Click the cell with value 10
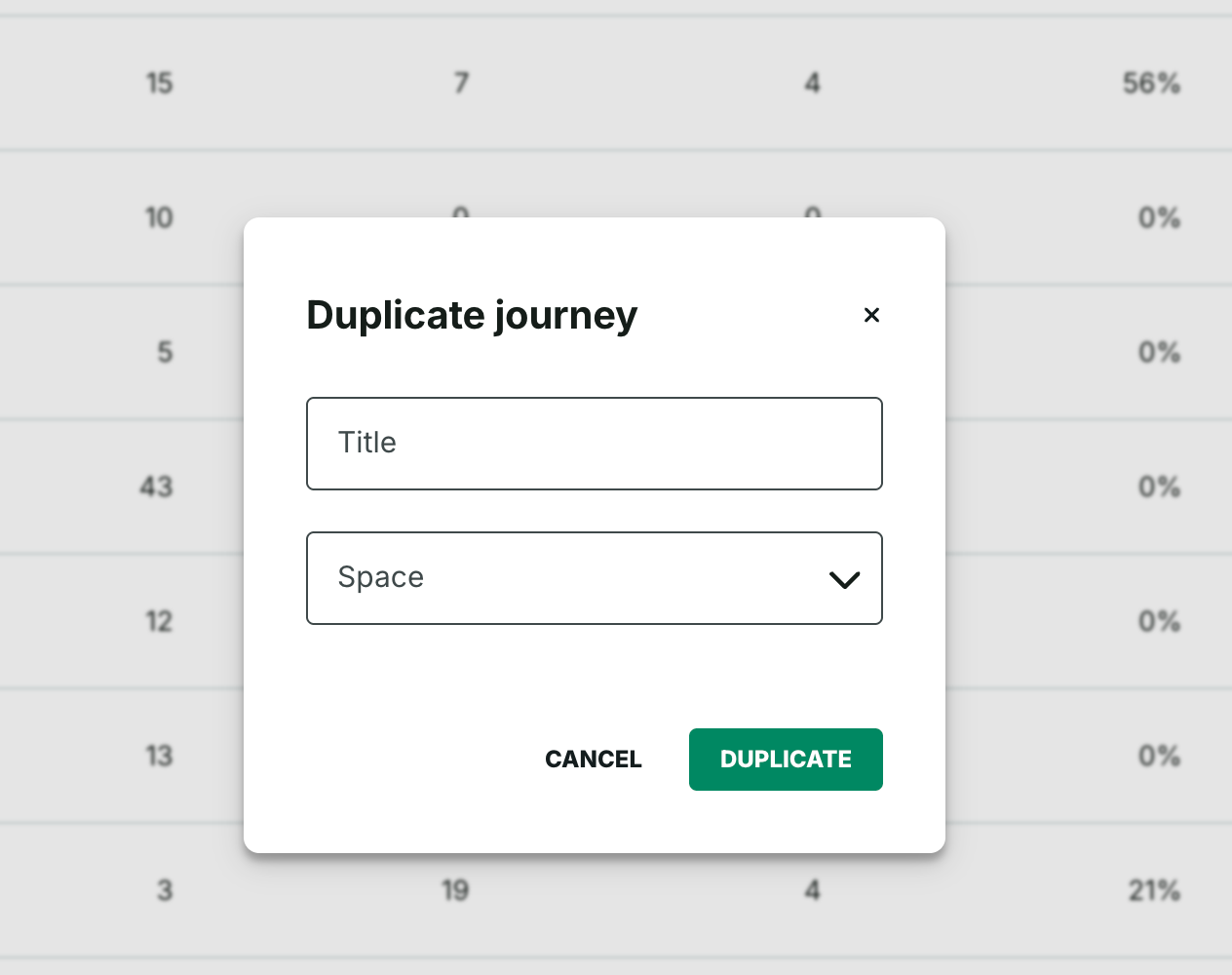The image size is (1232, 975). click(x=160, y=217)
